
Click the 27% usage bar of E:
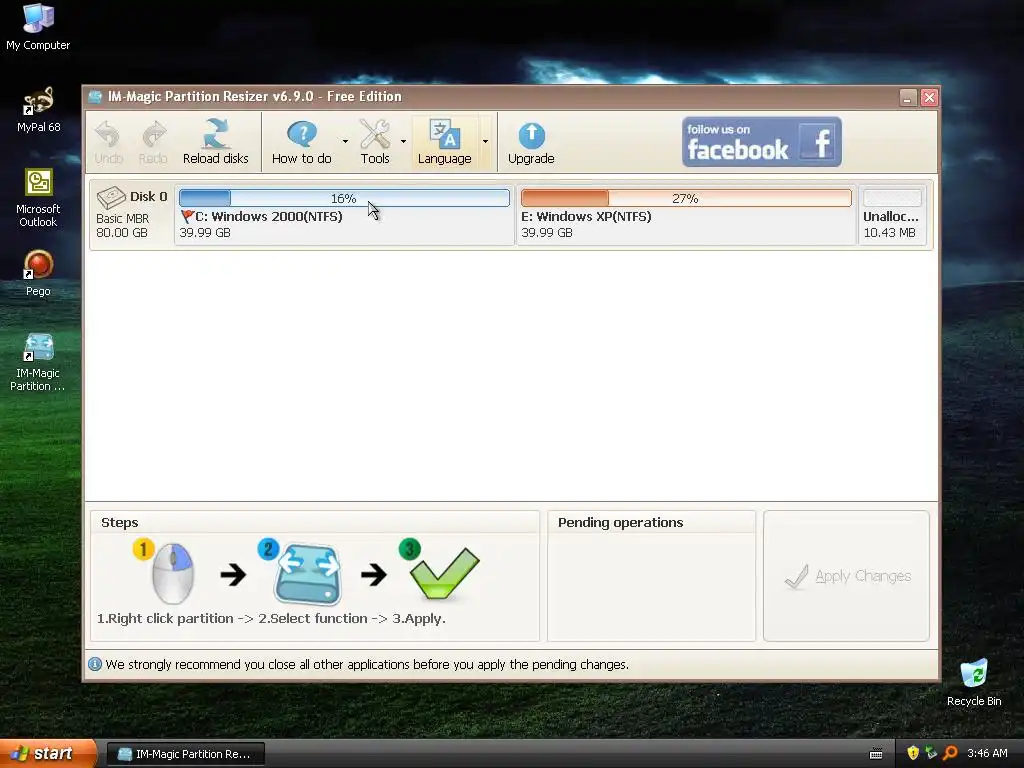686,198
